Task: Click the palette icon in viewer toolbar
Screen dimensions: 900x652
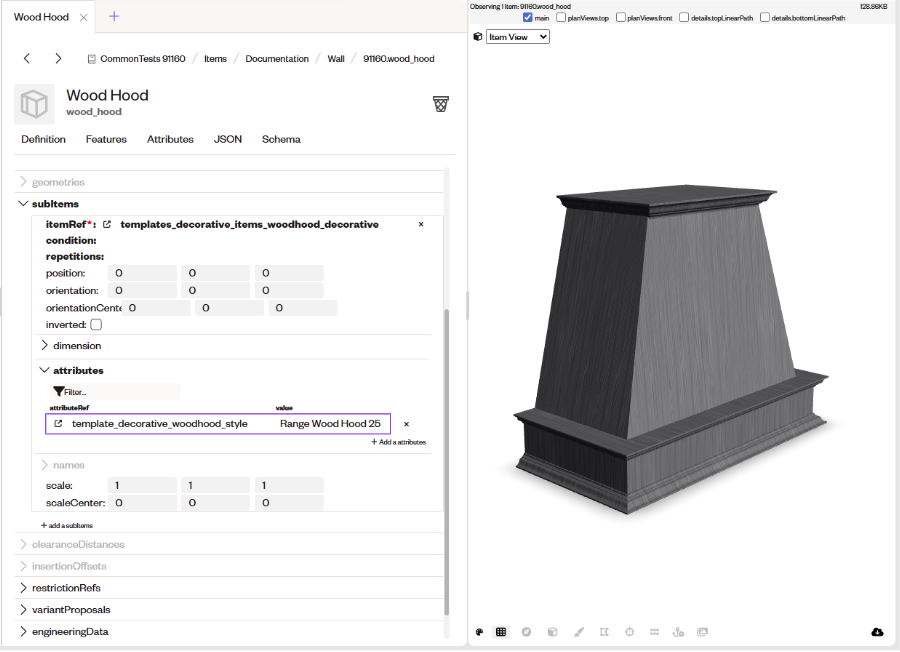Action: click(479, 632)
